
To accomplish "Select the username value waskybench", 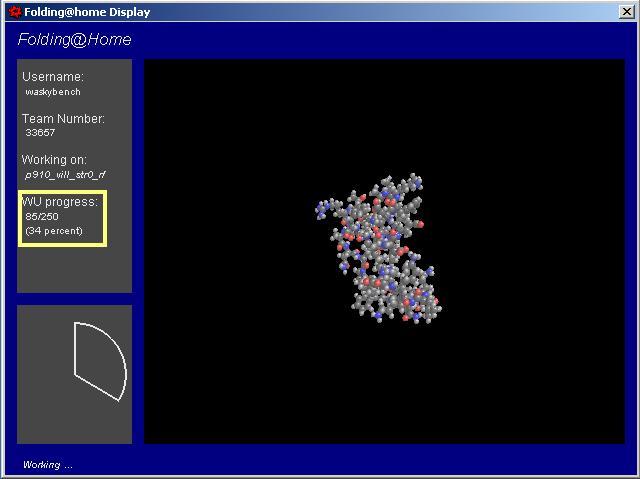I will tap(53, 92).
